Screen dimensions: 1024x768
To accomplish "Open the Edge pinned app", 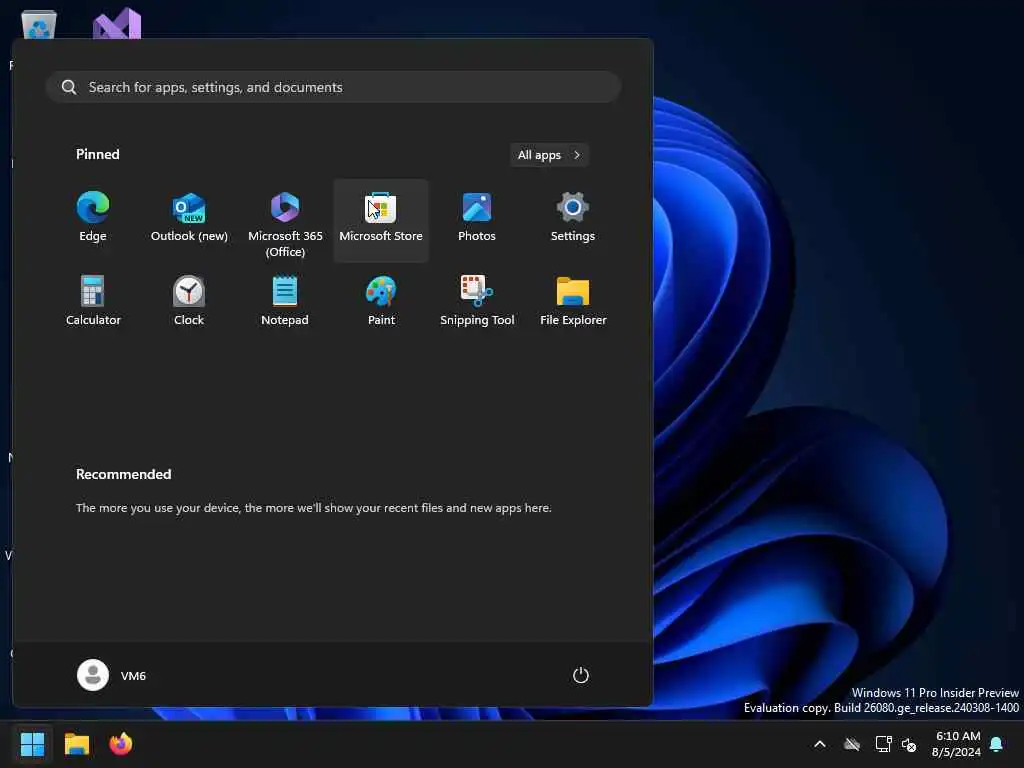I will [93, 219].
